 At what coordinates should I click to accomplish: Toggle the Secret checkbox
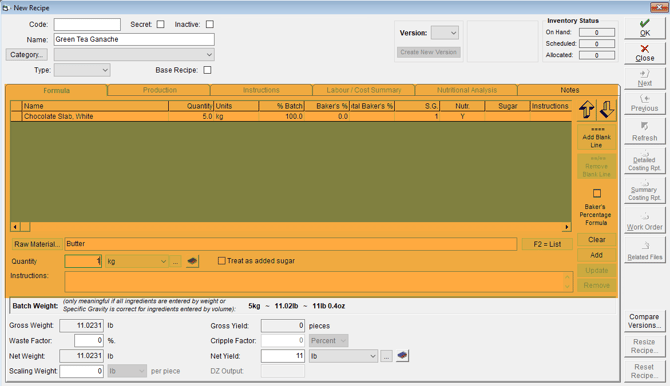161,24
